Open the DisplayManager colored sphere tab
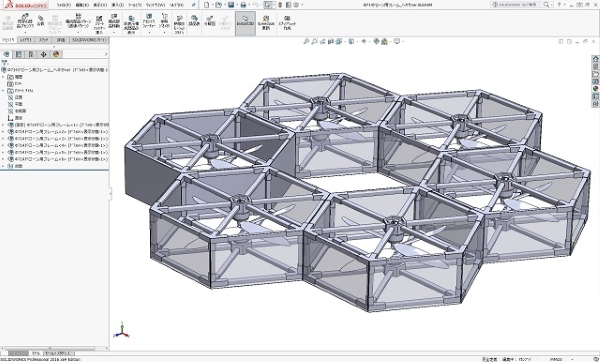This screenshot has height=362, width=600. [56, 54]
